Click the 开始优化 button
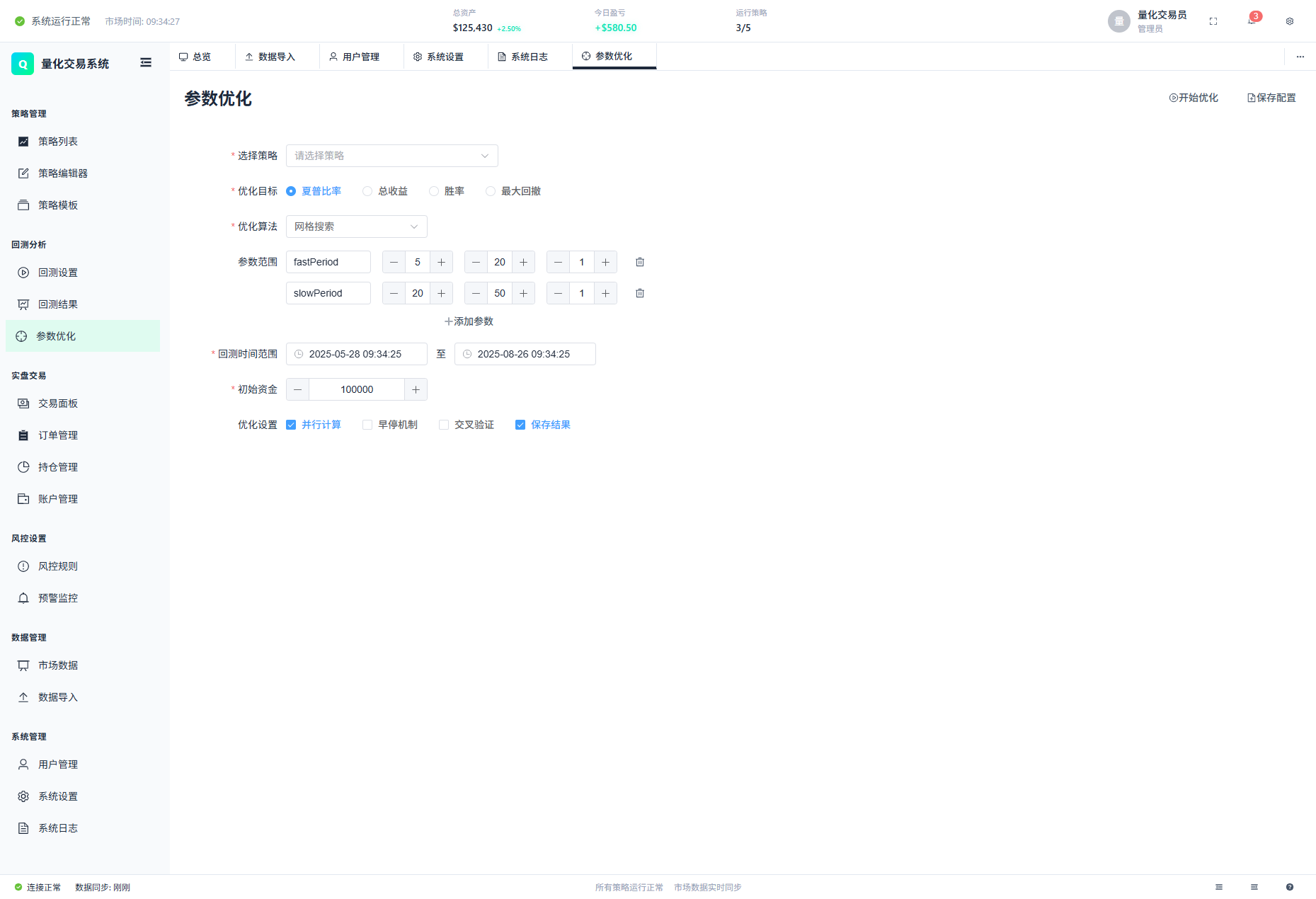This screenshot has width=1316, height=899. click(1194, 98)
